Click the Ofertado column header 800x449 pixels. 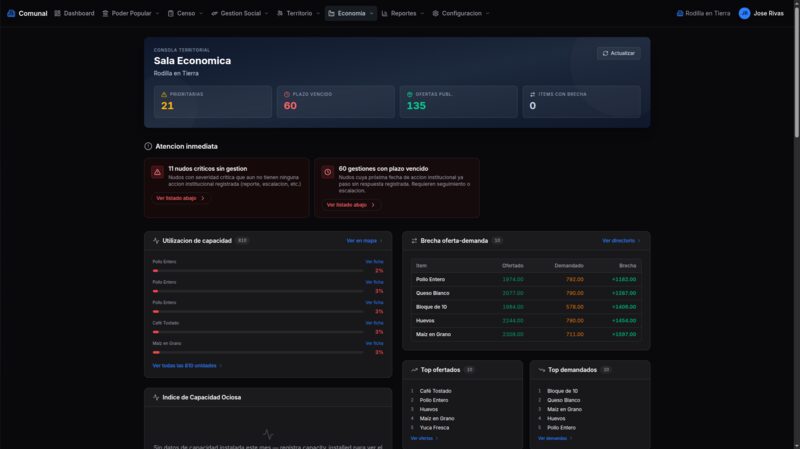coord(512,266)
